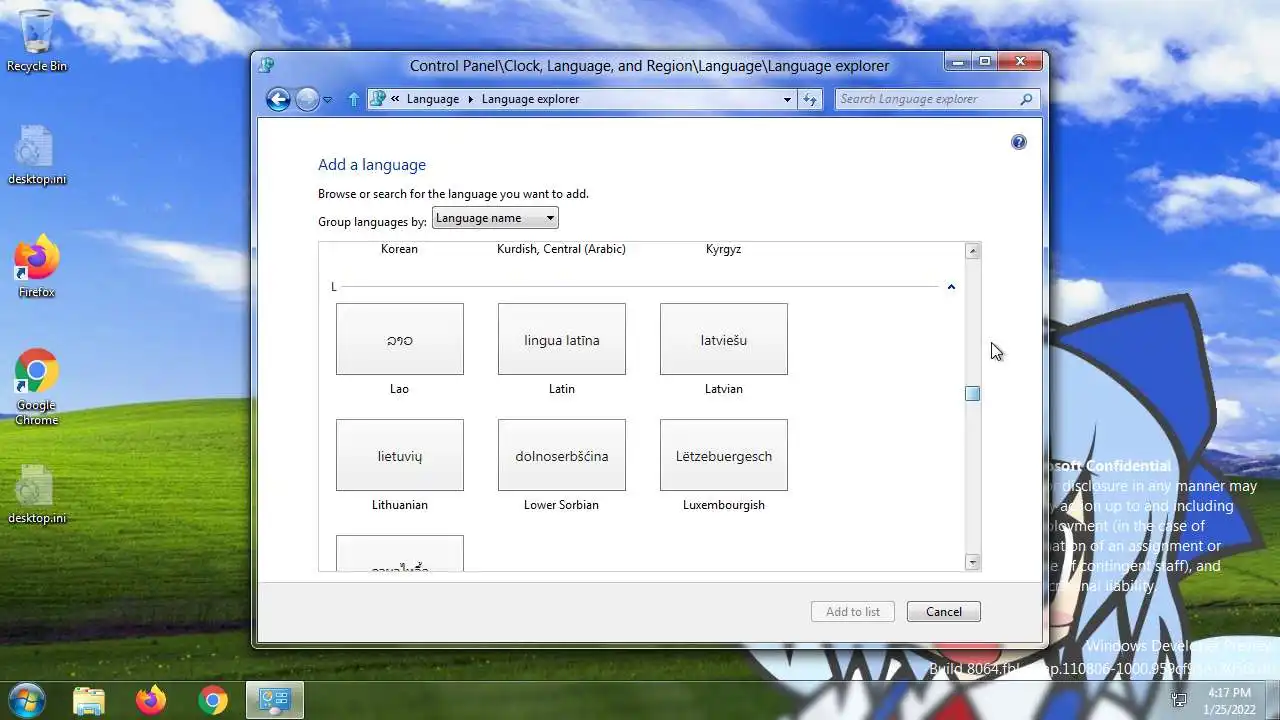Launch Firefox from the taskbar
This screenshot has width=1280, height=720.
click(151, 700)
